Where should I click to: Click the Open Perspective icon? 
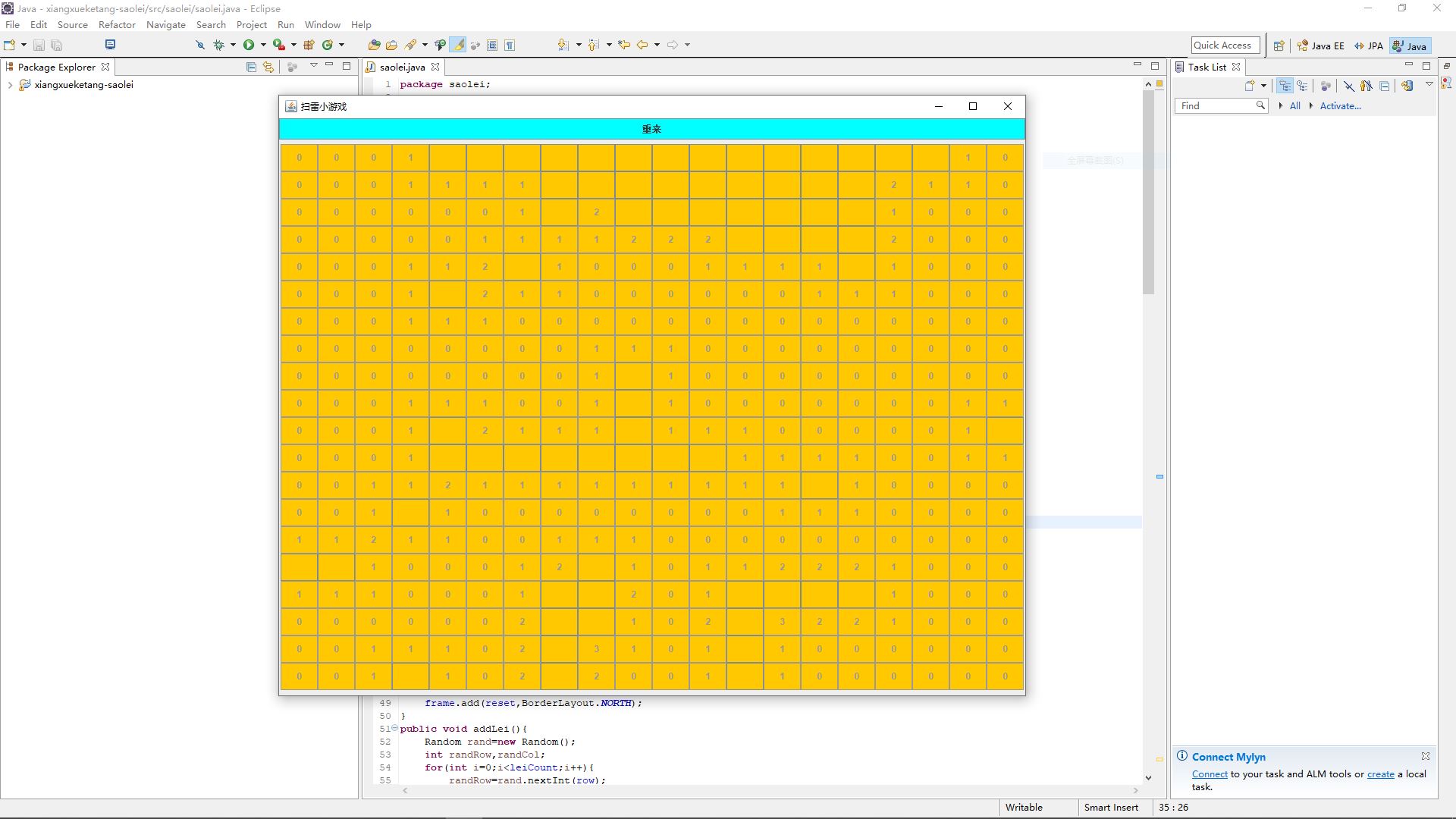(1279, 45)
